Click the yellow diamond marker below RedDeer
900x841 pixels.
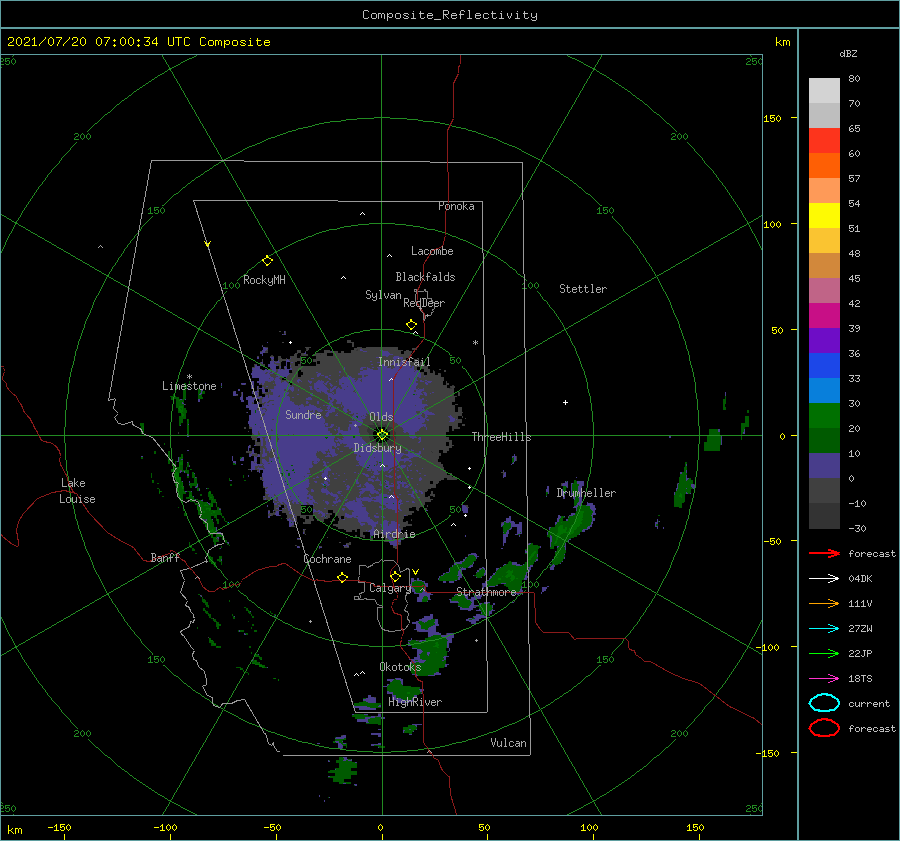tap(411, 324)
